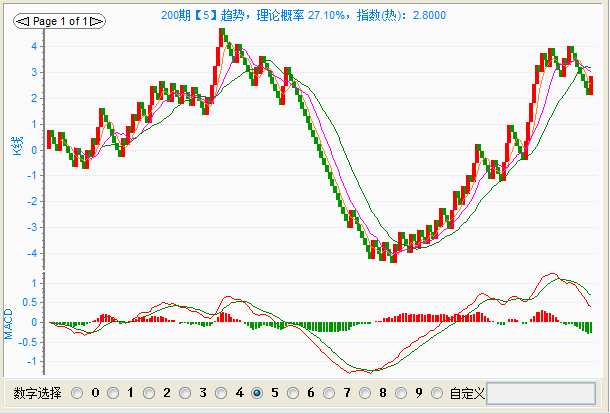Viewport: 610px width, 414px height.
Task: Click the selected digit 5 radio button
Action: coord(257,394)
